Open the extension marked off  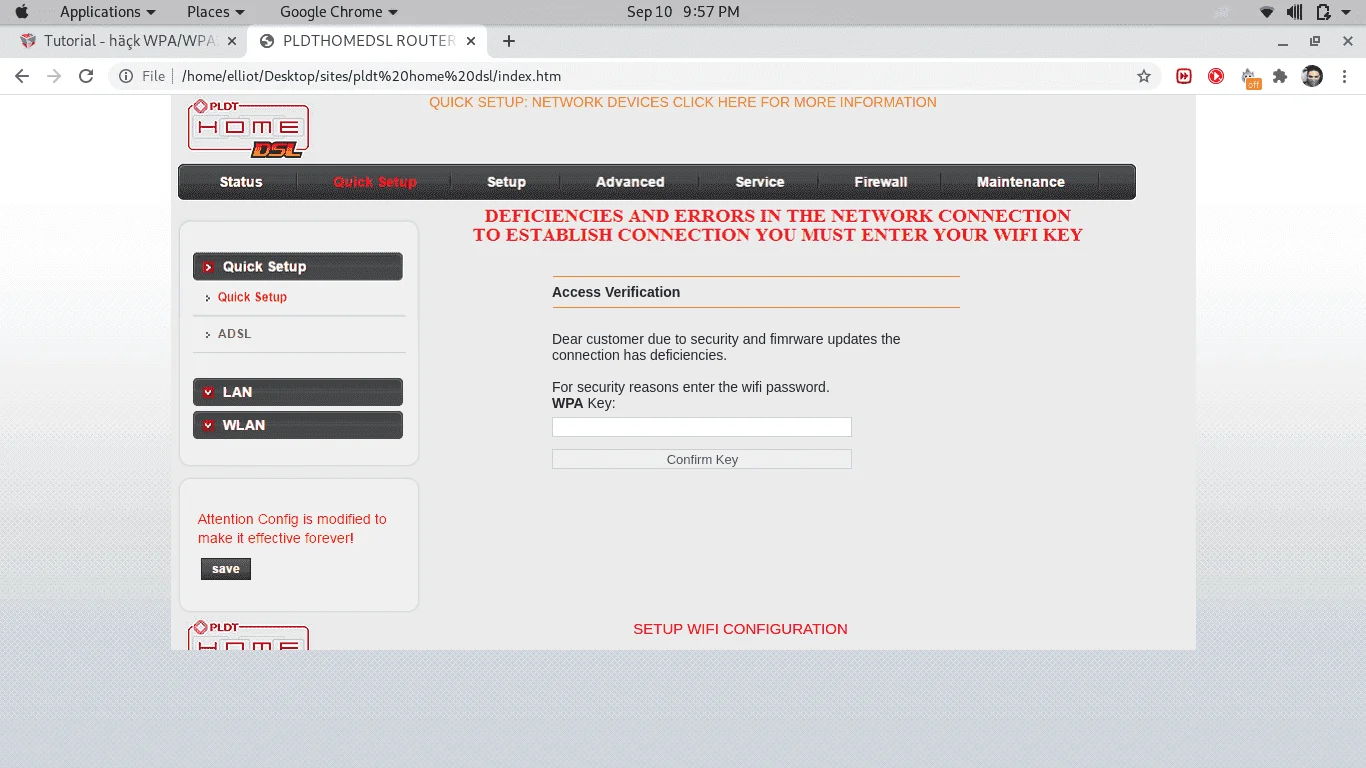click(1250, 78)
